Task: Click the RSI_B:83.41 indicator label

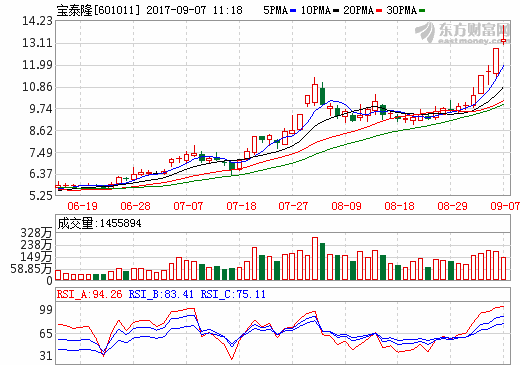Action: 161,294
